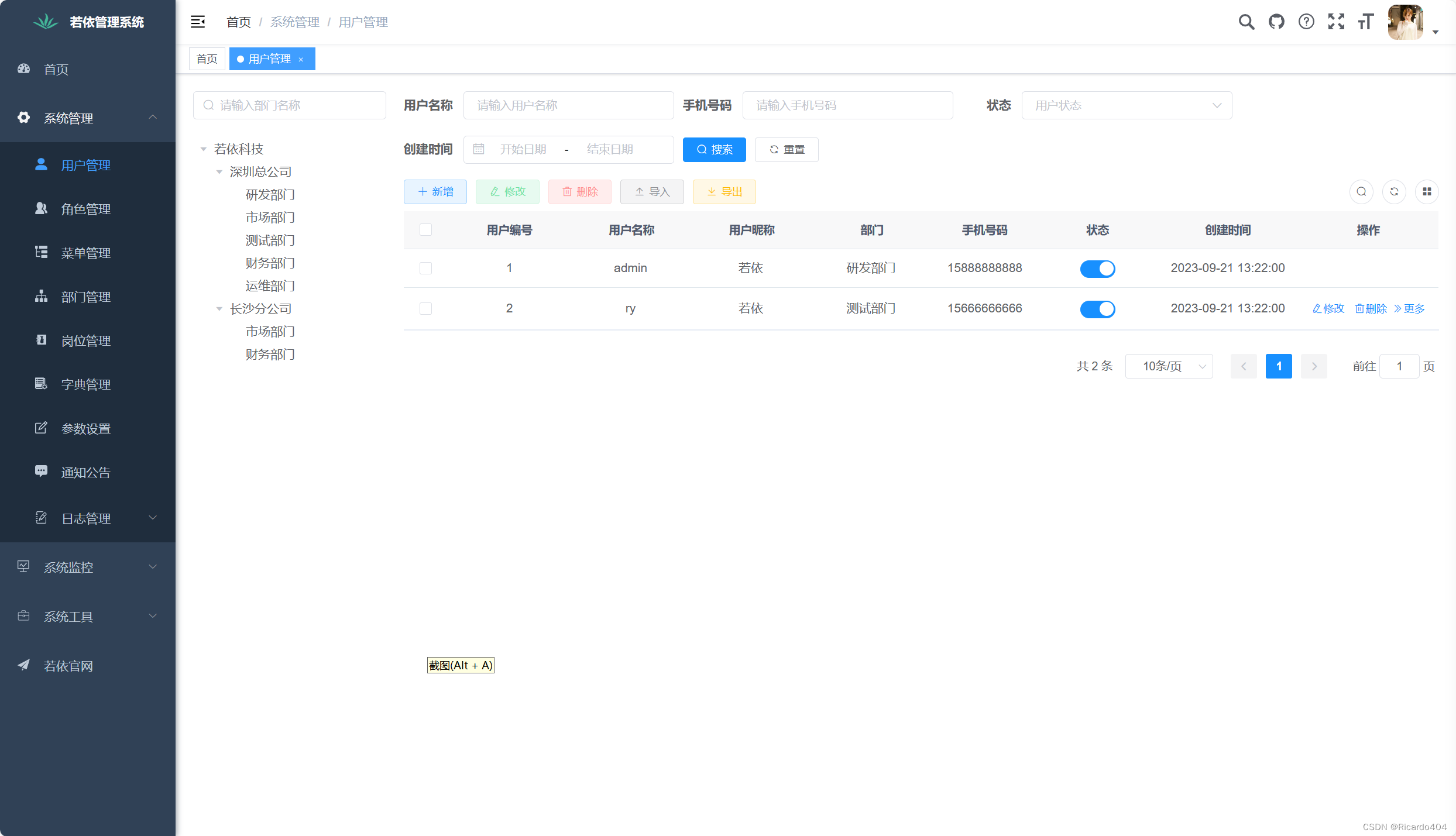
Task: Toggle table search with the magnifier icon above table
Action: [x=1361, y=191]
